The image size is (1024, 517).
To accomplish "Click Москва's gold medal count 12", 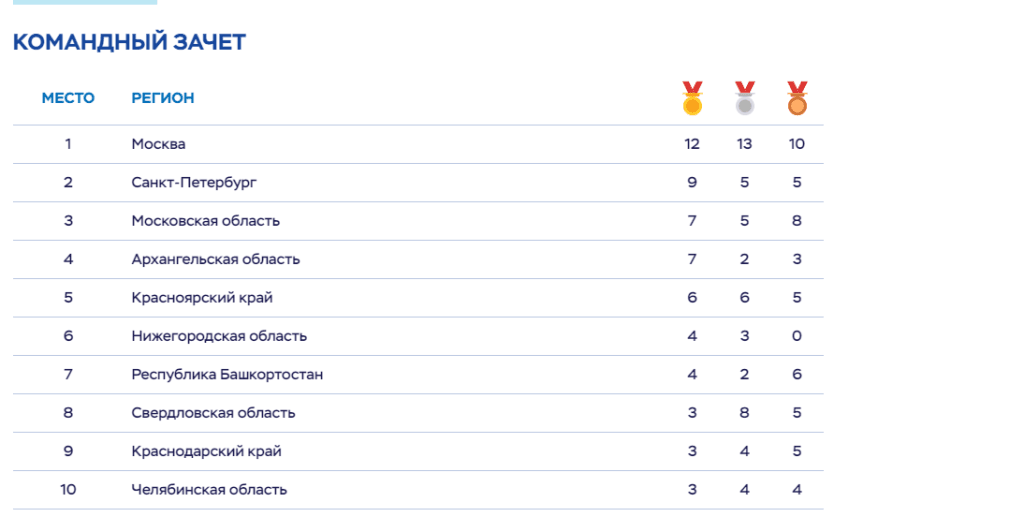I will point(692,144).
